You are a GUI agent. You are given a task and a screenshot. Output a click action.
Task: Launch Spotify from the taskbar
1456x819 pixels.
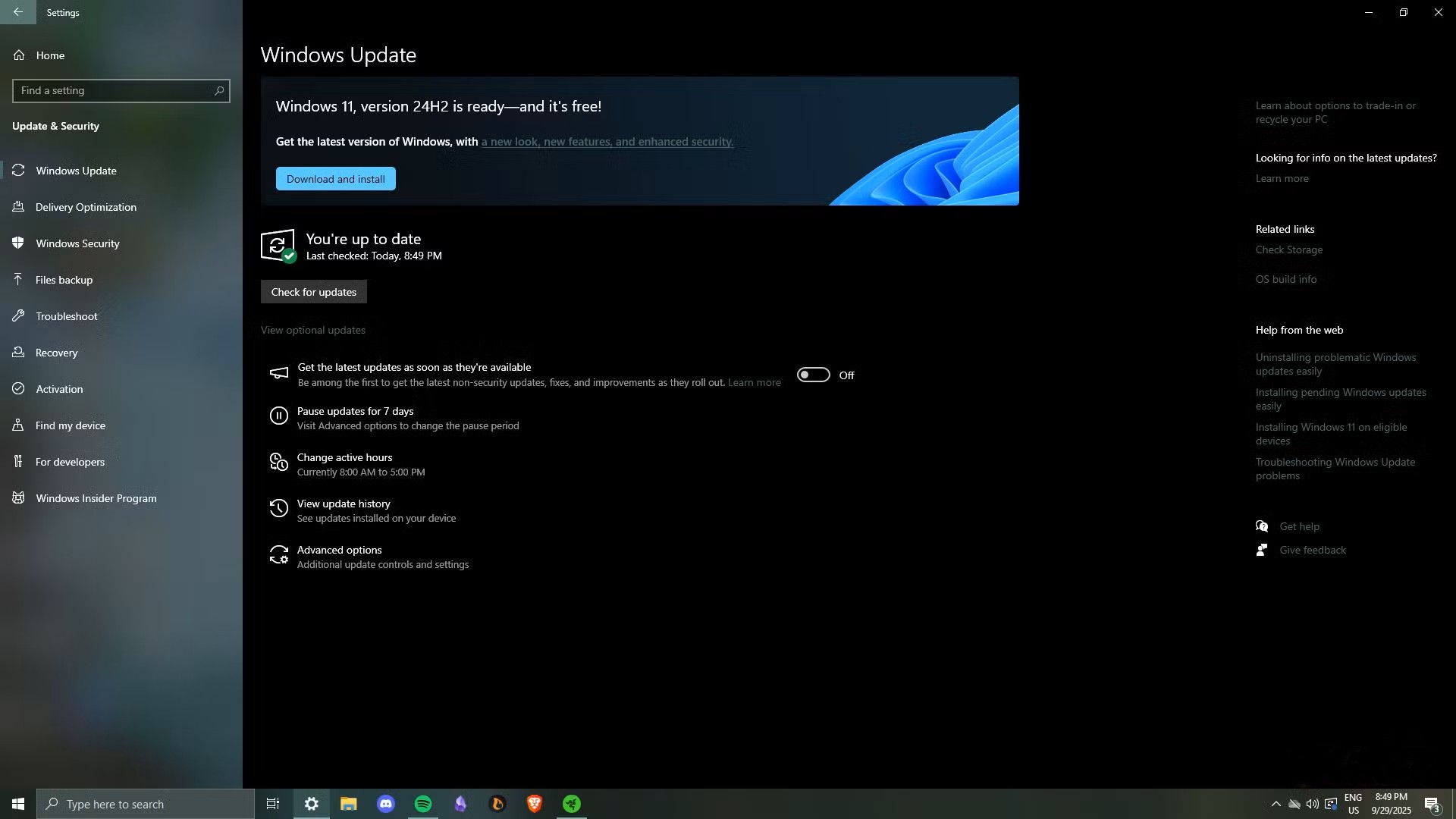coord(422,804)
